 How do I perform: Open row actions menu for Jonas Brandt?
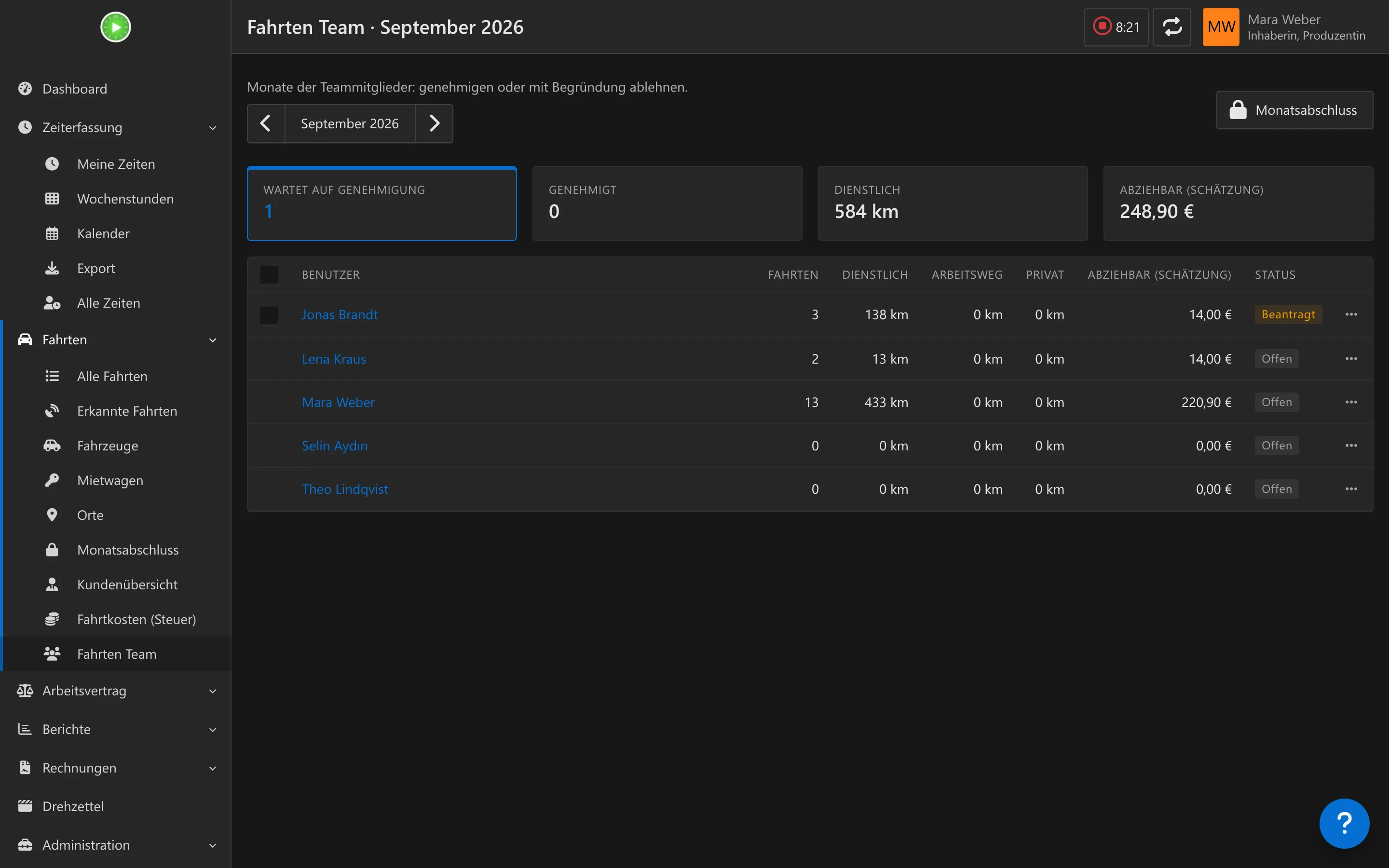pos(1351,314)
